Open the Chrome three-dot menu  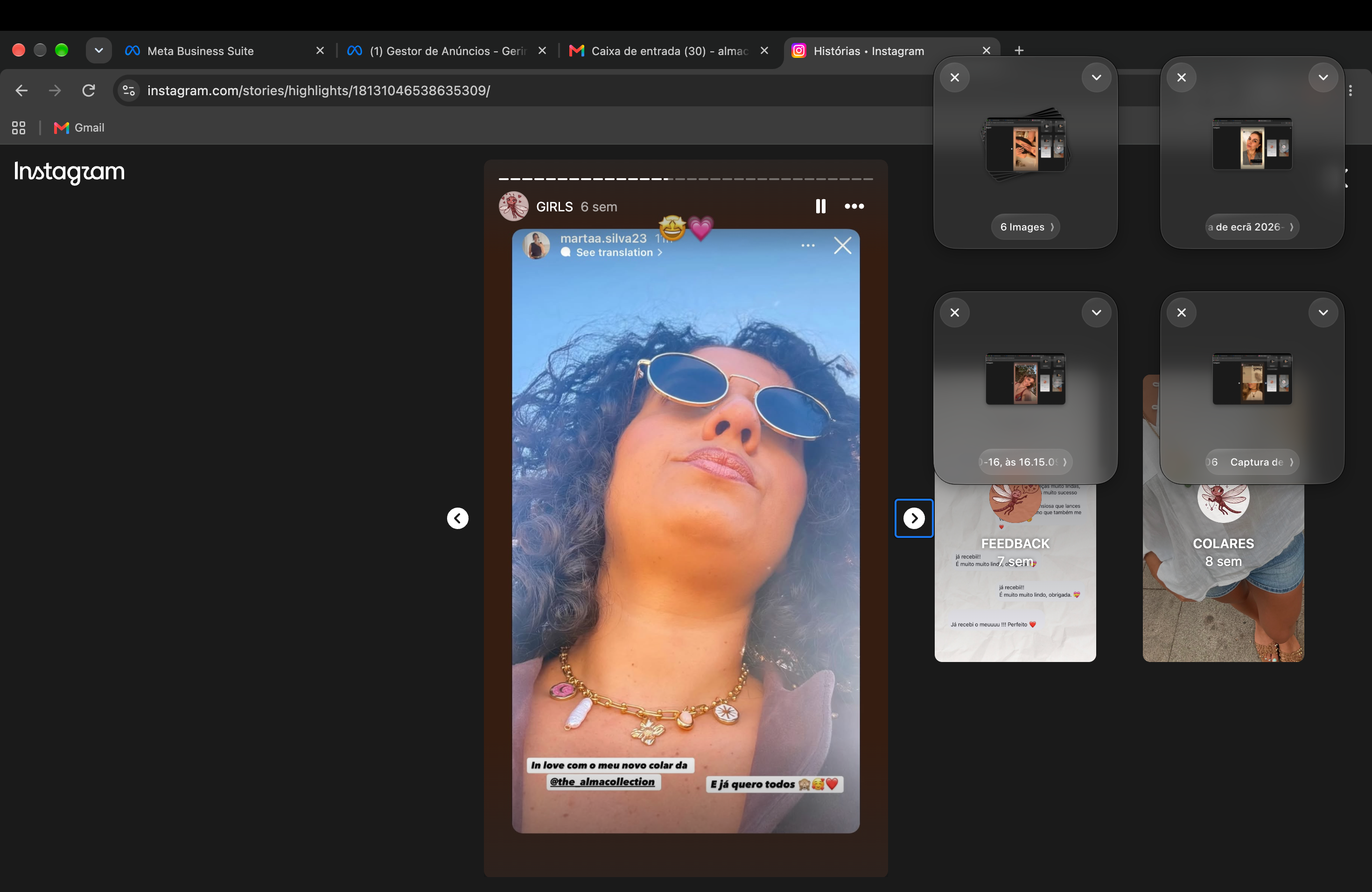click(1350, 91)
